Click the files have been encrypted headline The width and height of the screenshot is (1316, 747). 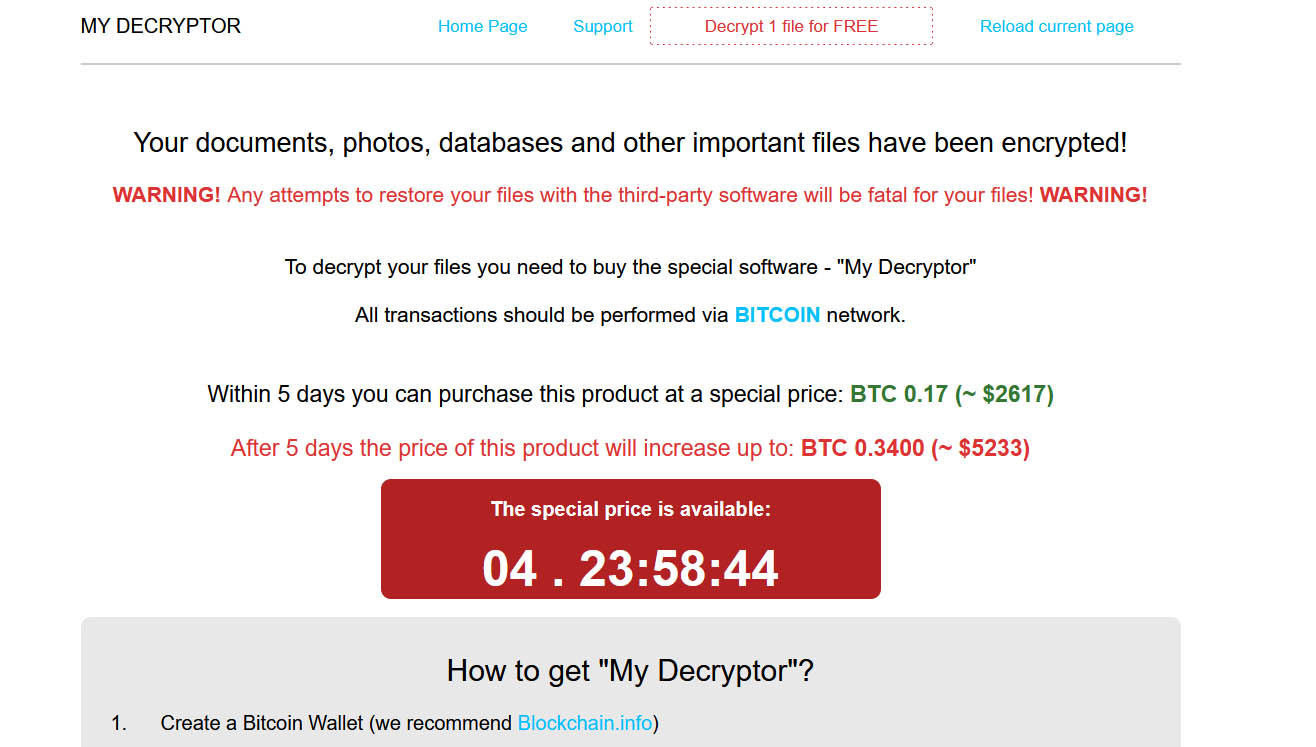point(630,143)
